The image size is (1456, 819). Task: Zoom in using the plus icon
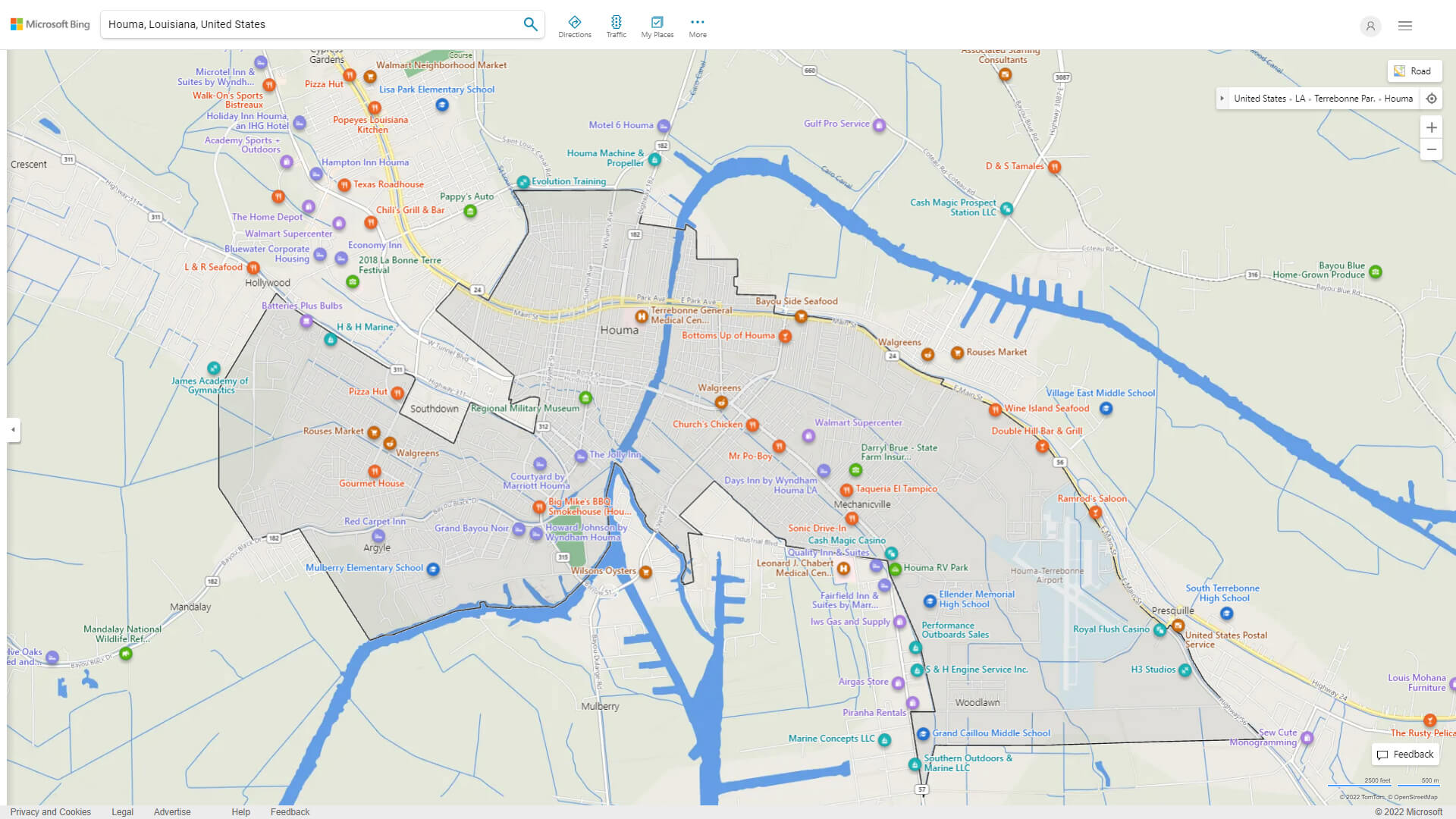tap(1432, 127)
